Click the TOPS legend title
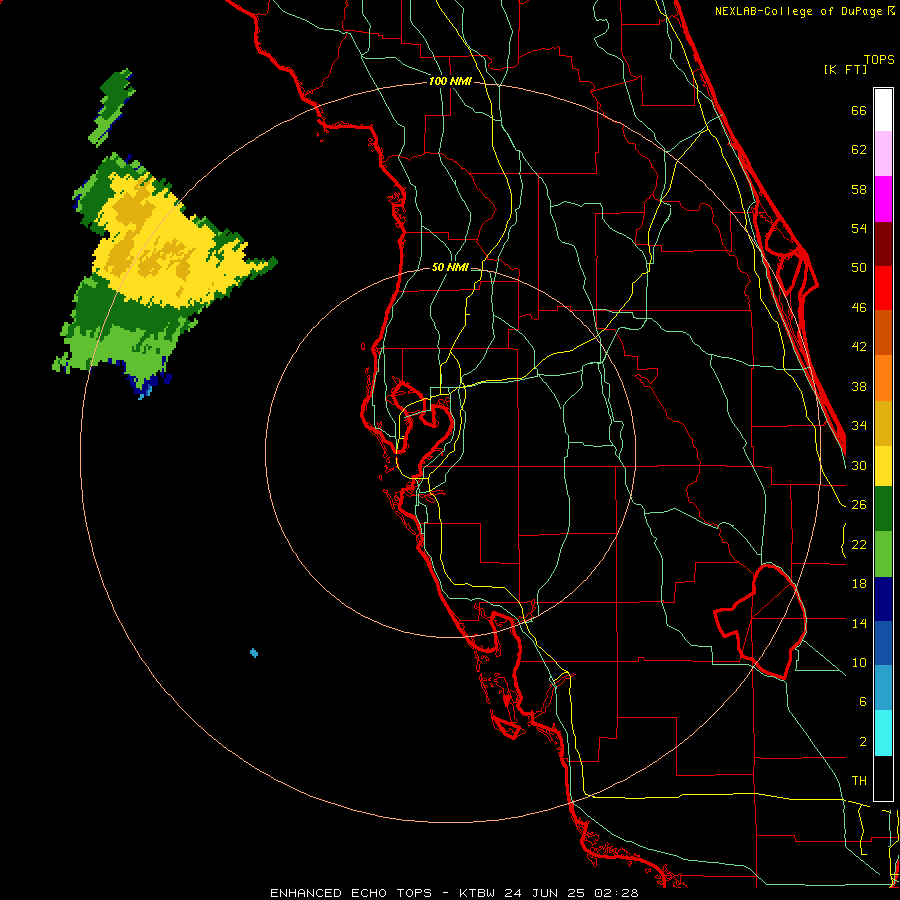The height and width of the screenshot is (900, 900). coord(879,59)
